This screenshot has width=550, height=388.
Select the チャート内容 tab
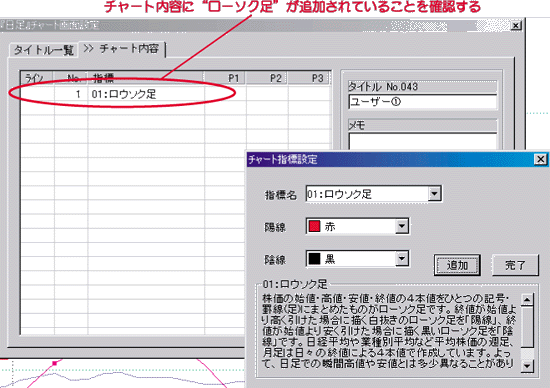point(122,49)
